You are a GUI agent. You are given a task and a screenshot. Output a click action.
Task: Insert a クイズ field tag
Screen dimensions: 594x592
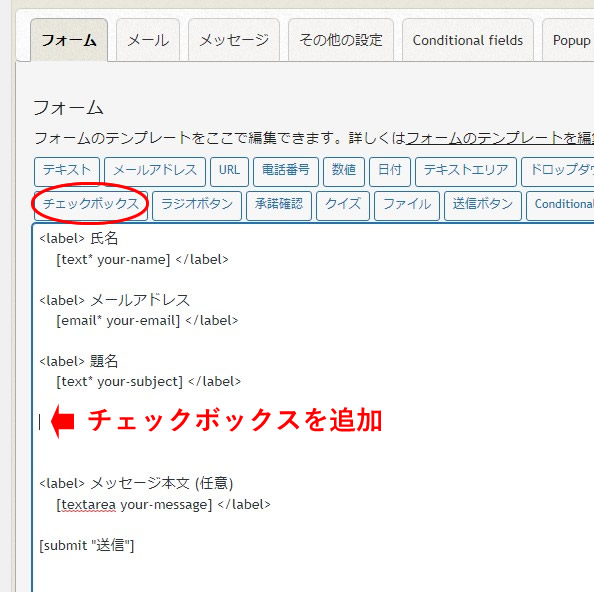coord(343,206)
